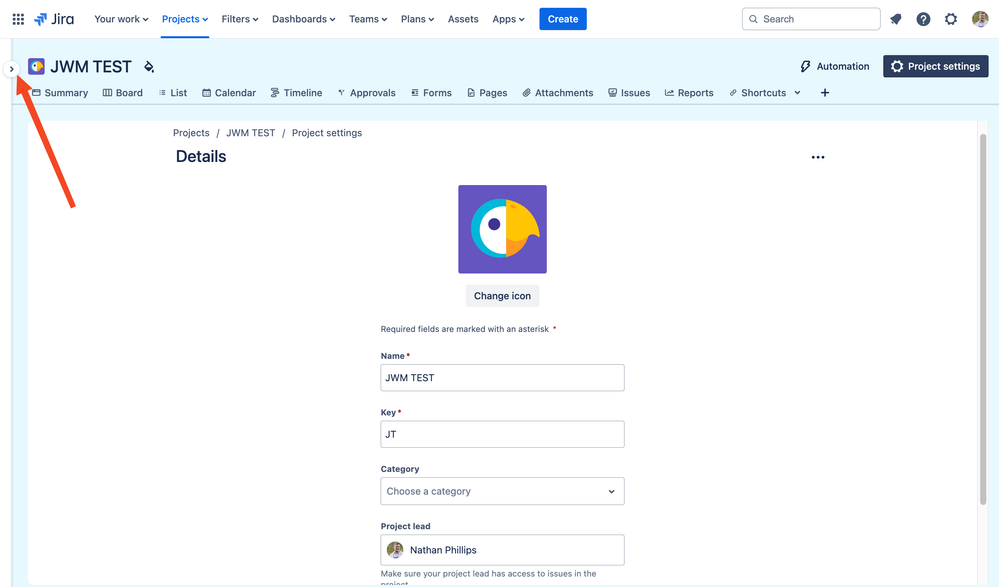The width and height of the screenshot is (999, 587).
Task: Open Your work dropdown
Action: (x=121, y=19)
